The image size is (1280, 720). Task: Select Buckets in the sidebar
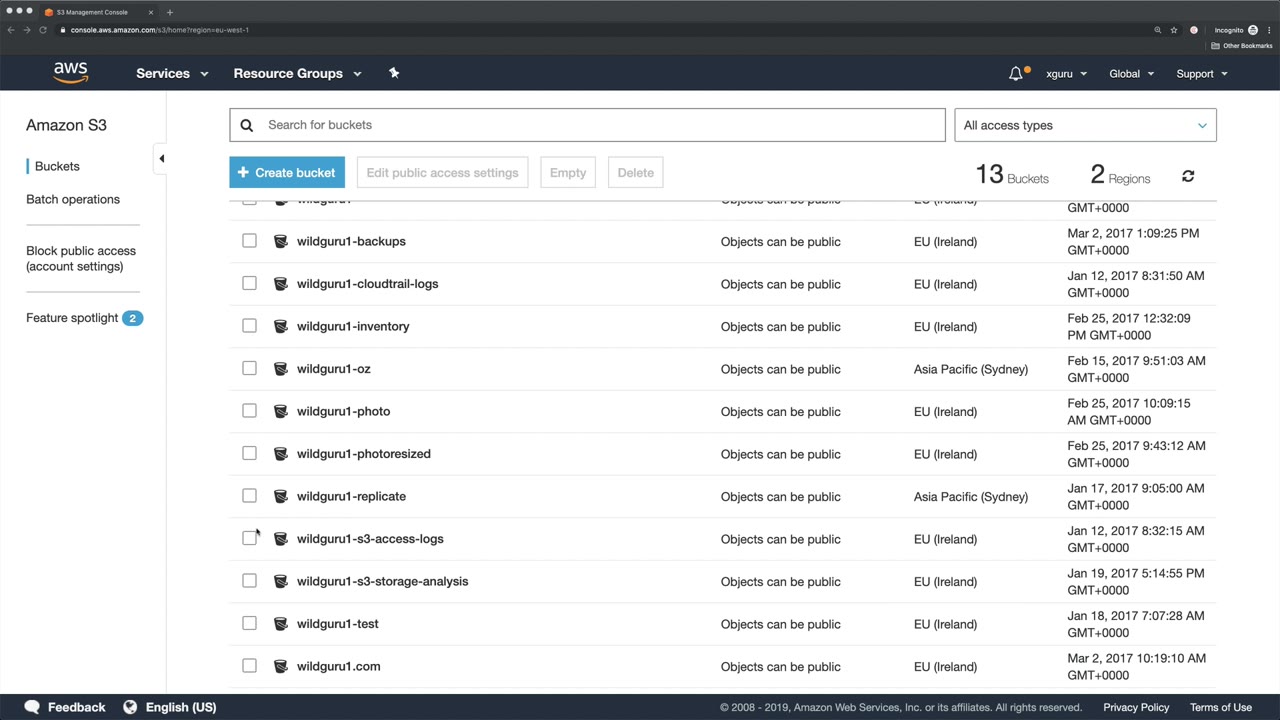tap(57, 166)
